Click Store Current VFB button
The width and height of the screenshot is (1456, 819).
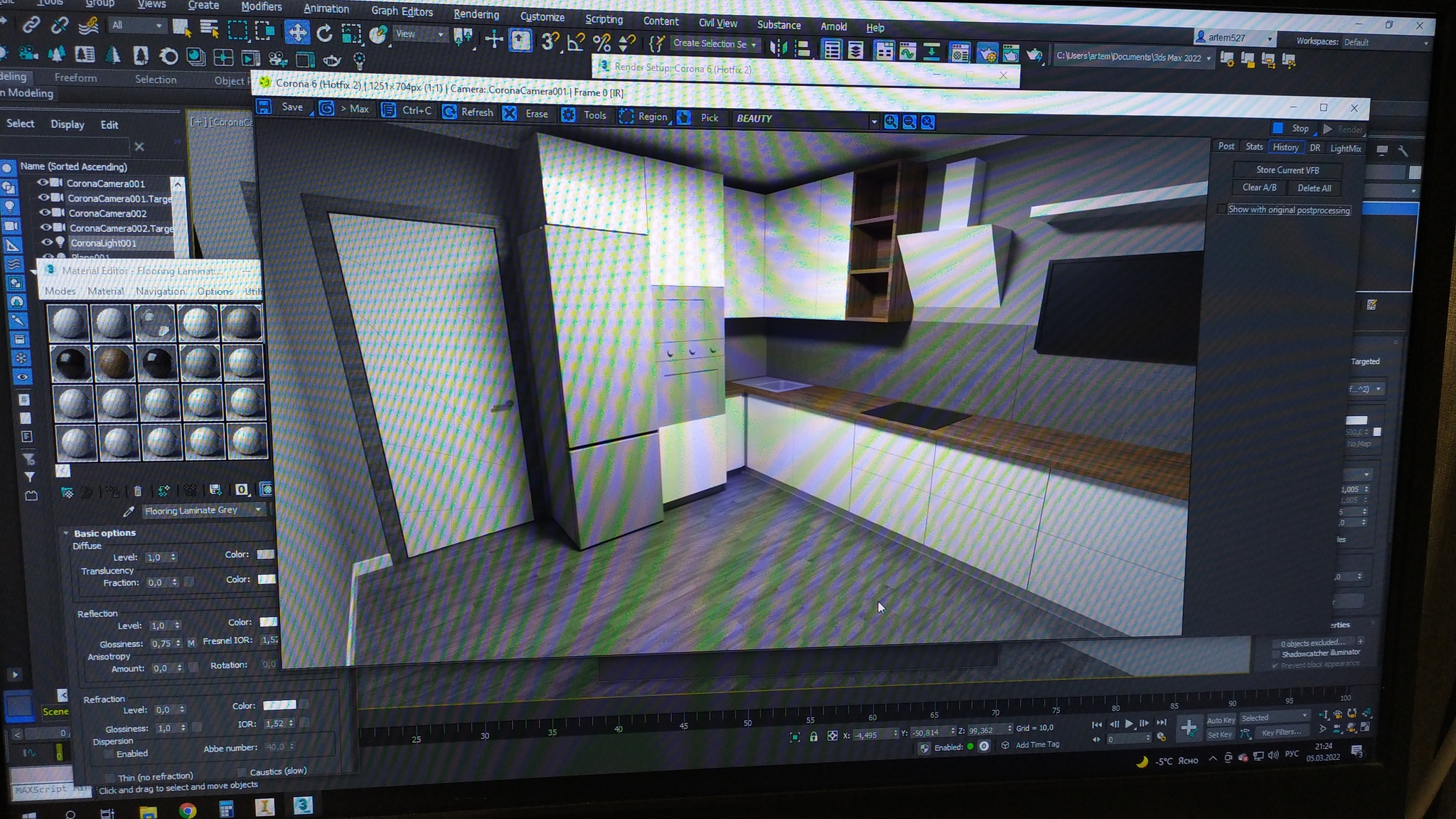[1287, 170]
